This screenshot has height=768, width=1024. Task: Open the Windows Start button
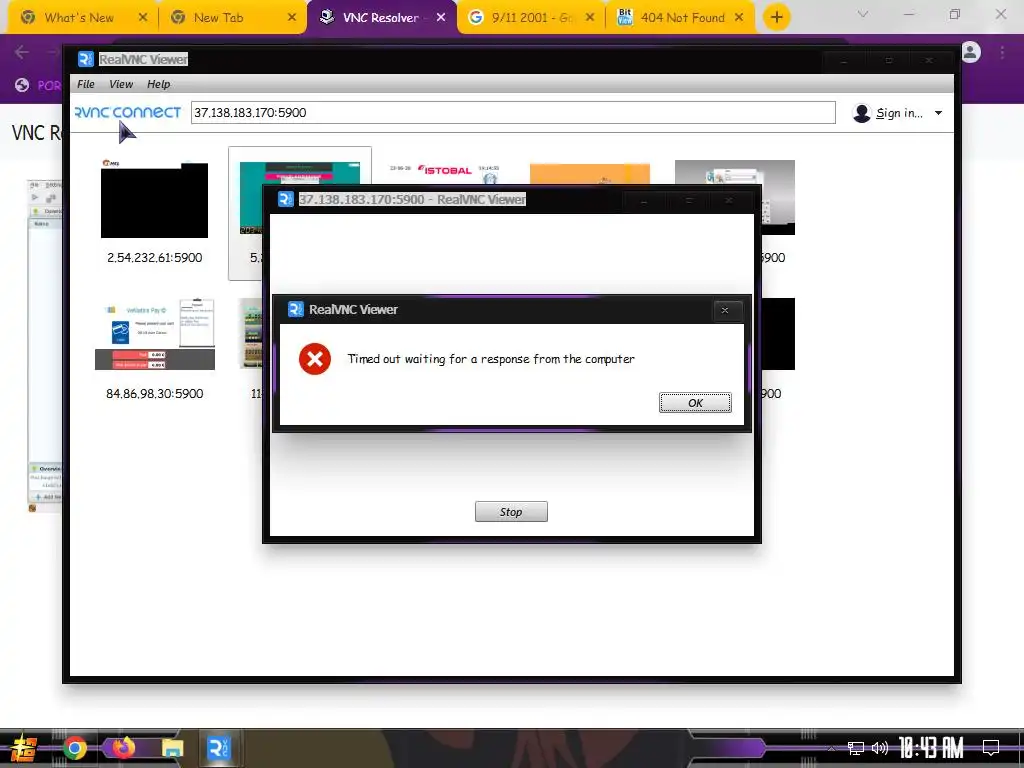tap(24, 748)
